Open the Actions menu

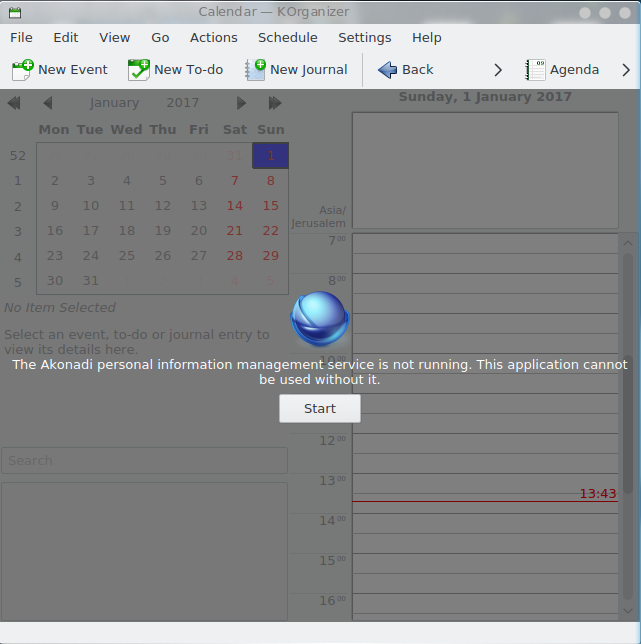214,37
